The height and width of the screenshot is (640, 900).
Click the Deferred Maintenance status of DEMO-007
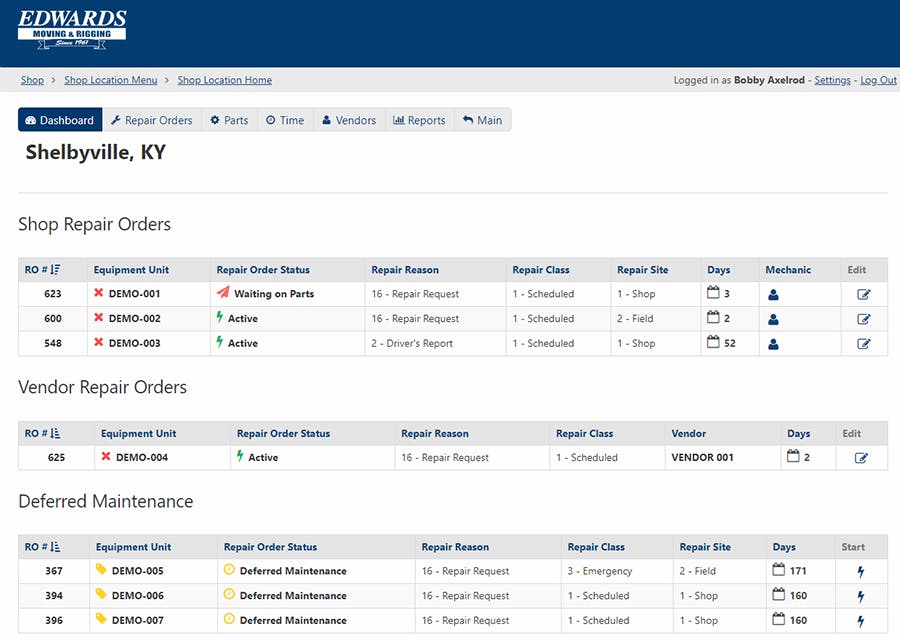click(293, 620)
